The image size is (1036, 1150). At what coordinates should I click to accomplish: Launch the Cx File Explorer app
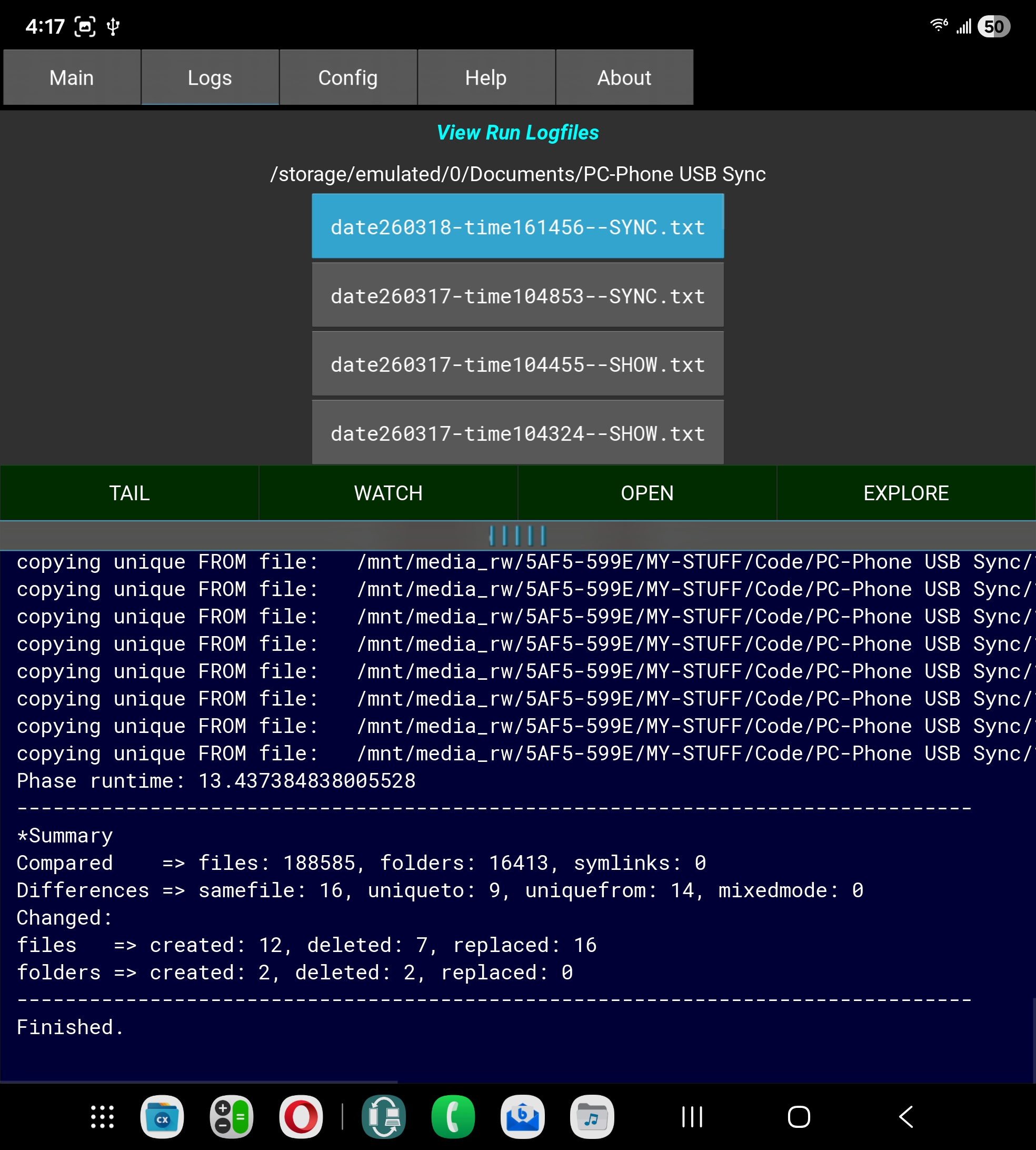pyautogui.click(x=162, y=1117)
